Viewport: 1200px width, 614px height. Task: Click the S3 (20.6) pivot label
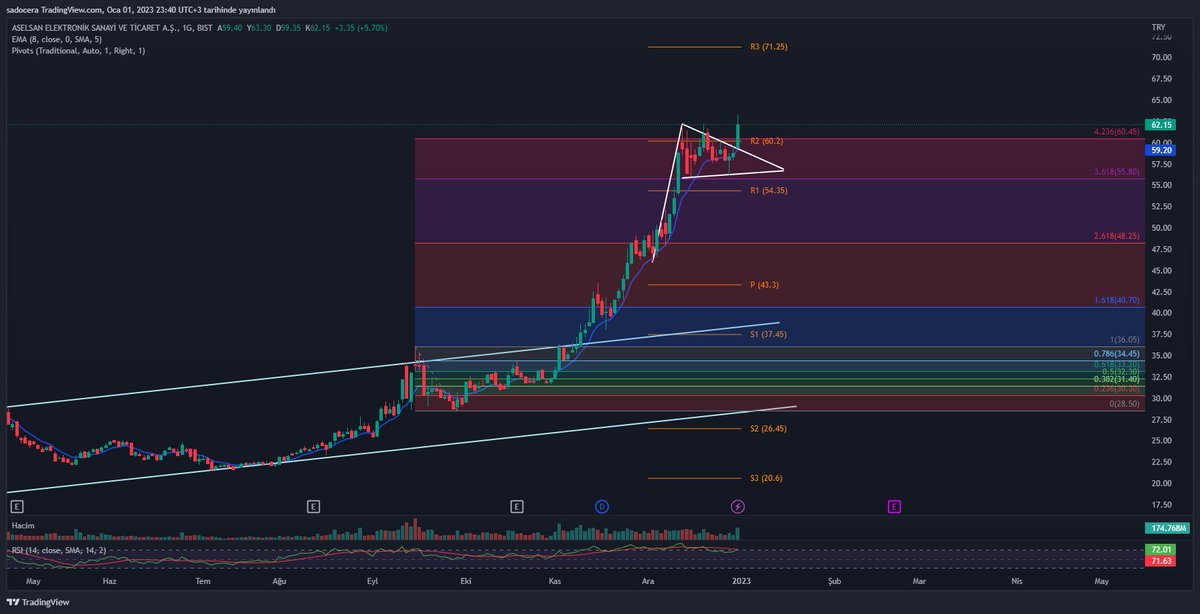[766, 478]
